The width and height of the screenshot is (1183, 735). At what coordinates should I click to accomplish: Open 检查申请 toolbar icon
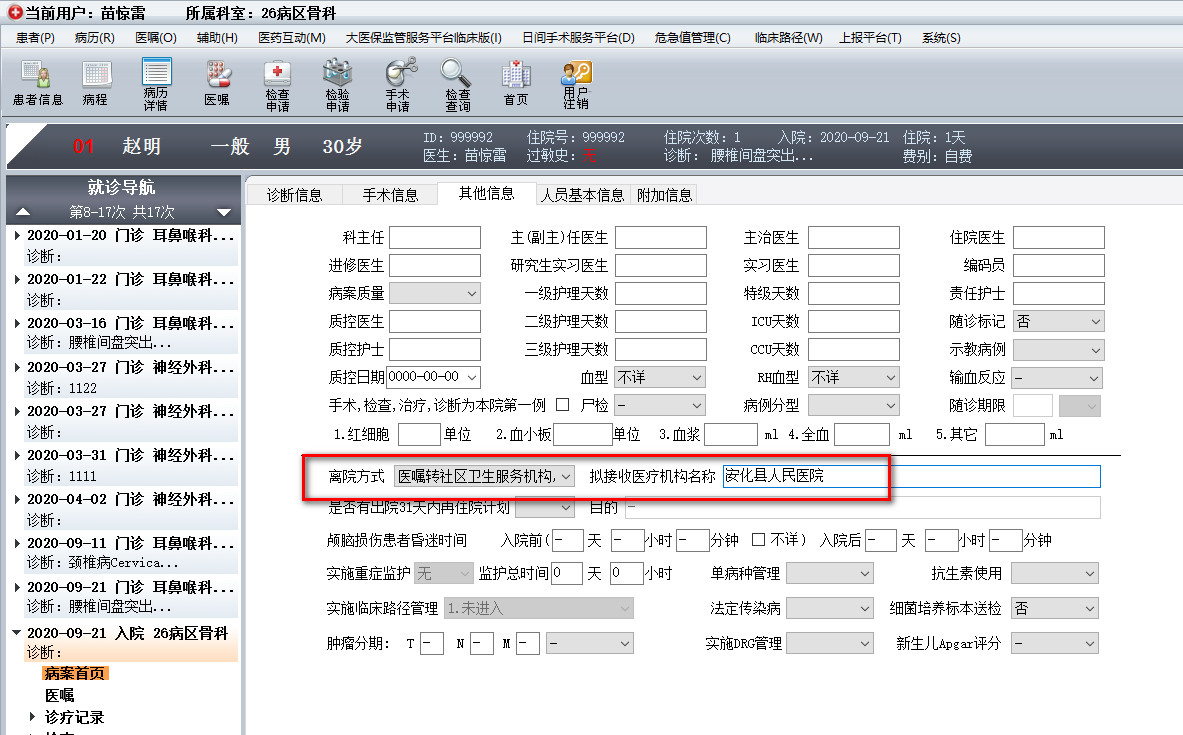(x=277, y=83)
